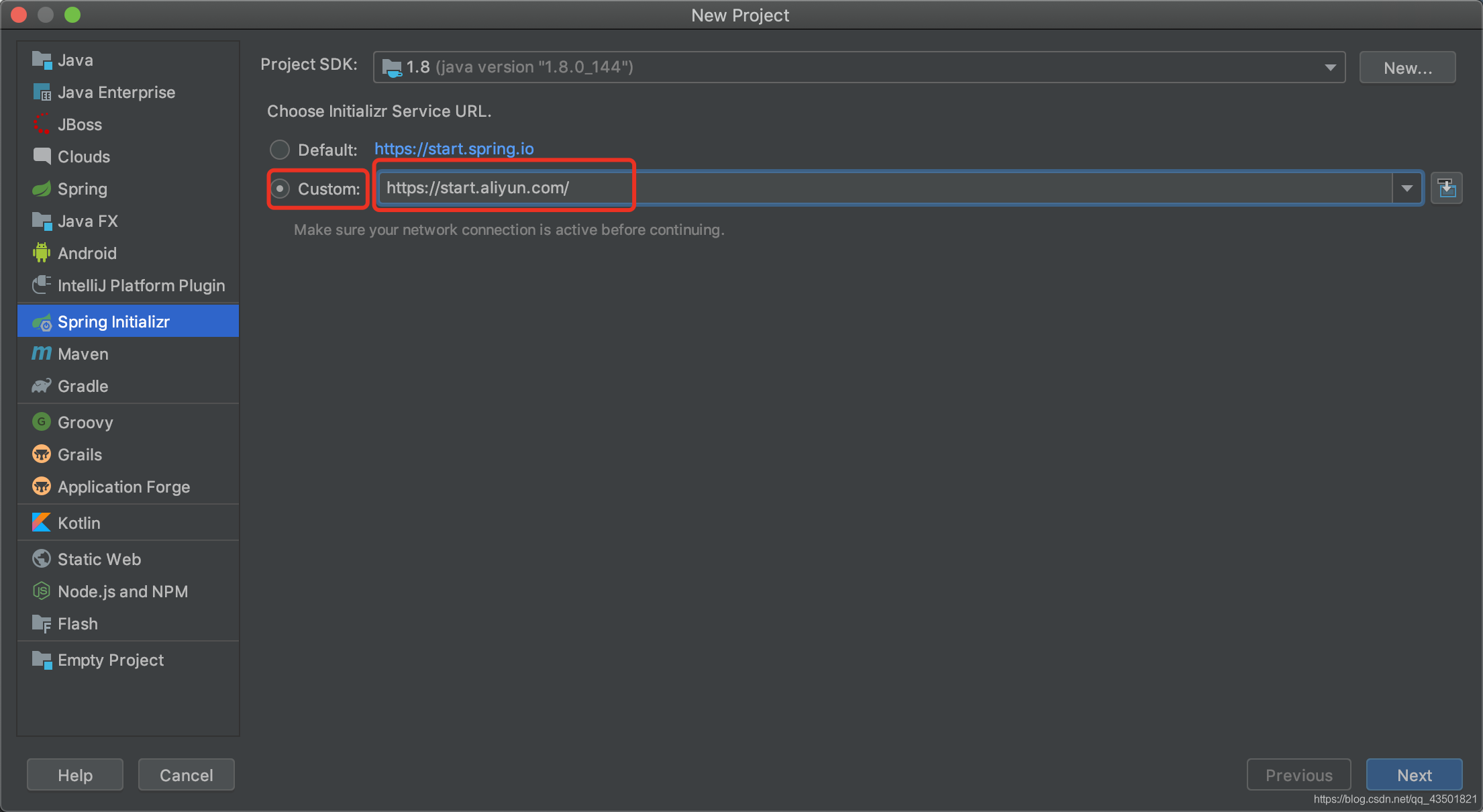Click the Java FX folder icon
Screen dimensions: 1483x812
[x=42, y=221]
